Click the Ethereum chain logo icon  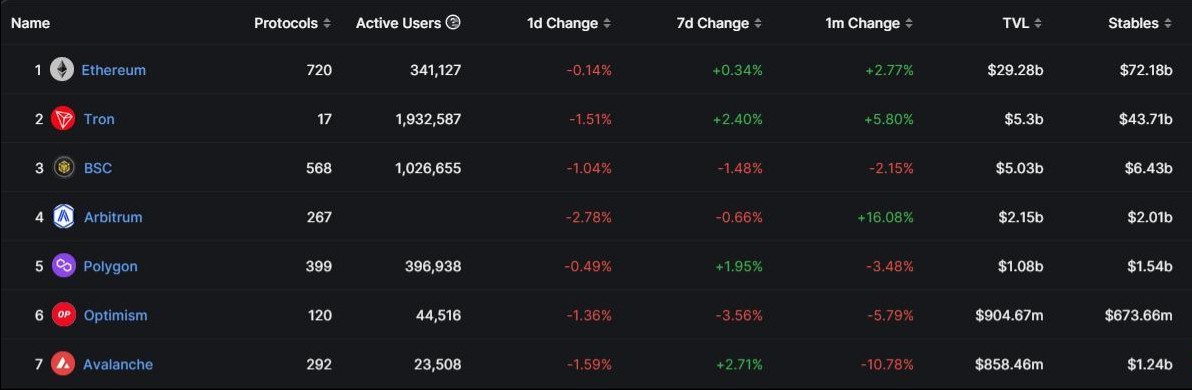click(x=62, y=70)
